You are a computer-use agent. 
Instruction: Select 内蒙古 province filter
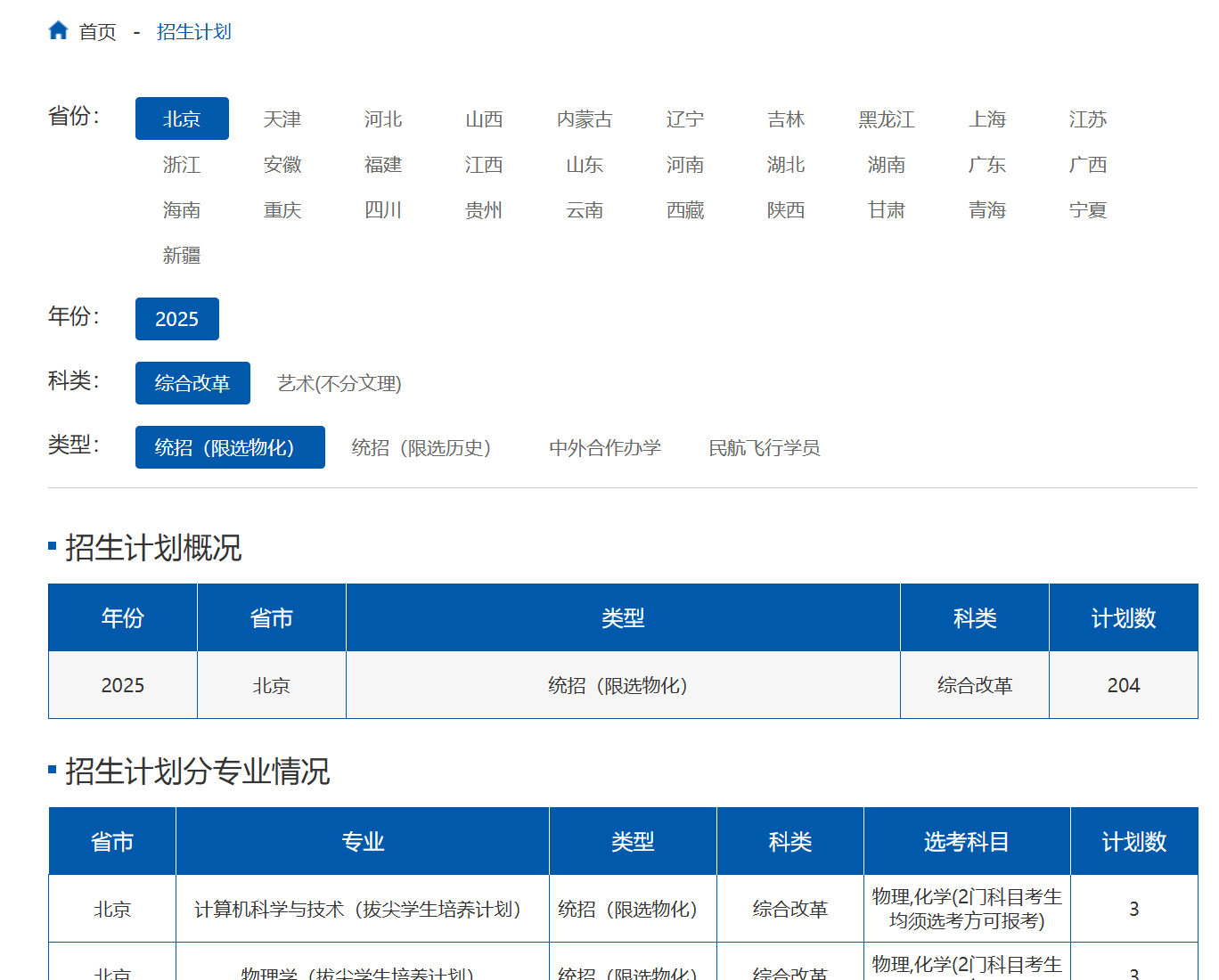[x=585, y=119]
